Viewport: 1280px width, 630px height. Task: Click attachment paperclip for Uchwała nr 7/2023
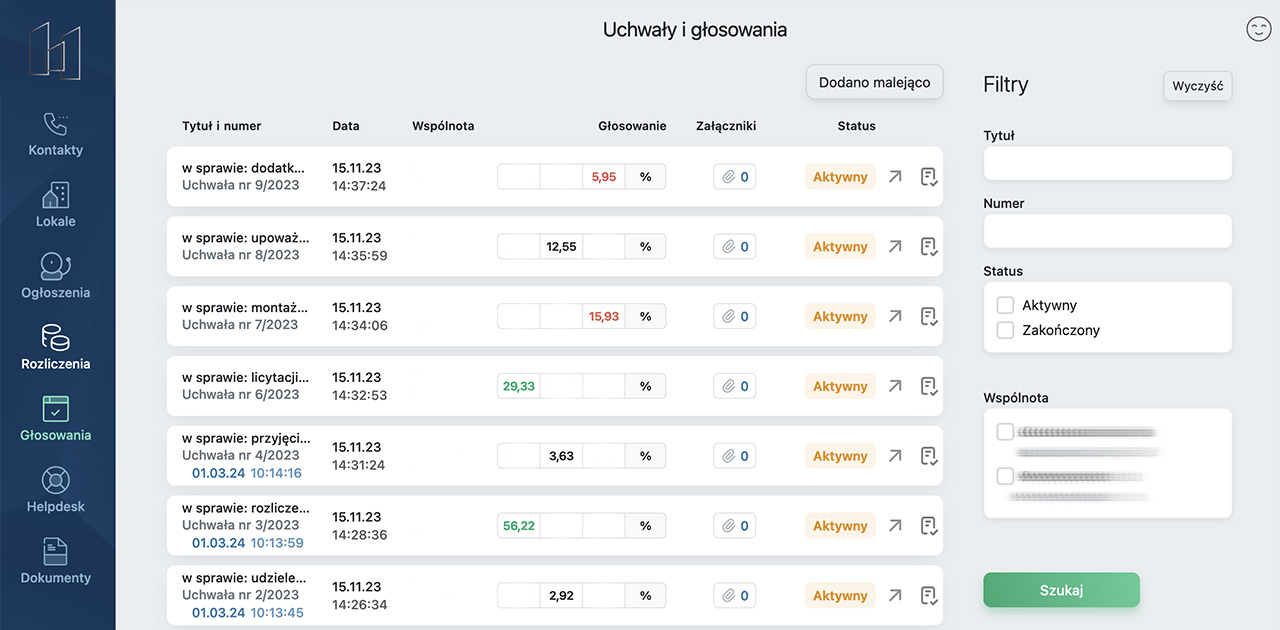click(x=735, y=317)
